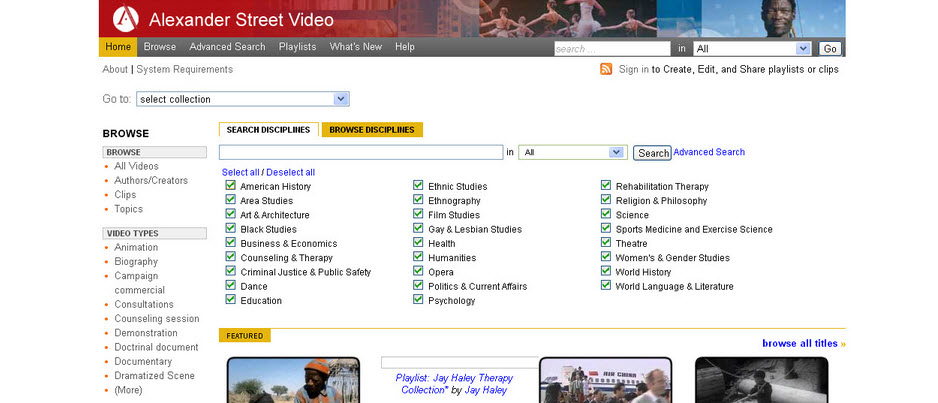The image size is (938, 403).
Task: Open the 'select collection' Go to dropdown
Action: (243, 99)
